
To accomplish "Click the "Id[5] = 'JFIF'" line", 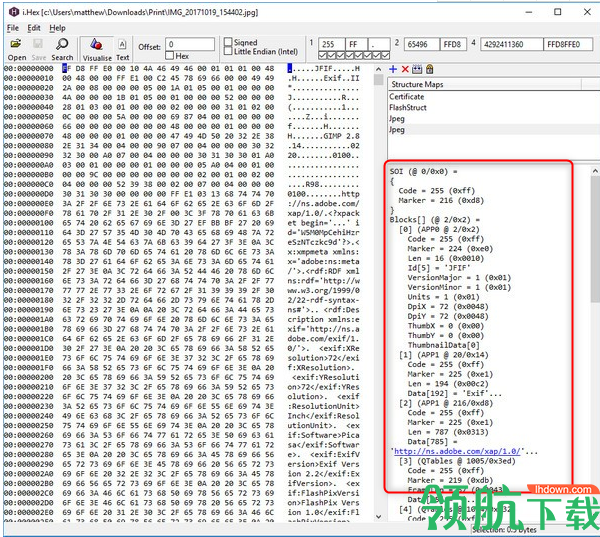I will [439, 268].
